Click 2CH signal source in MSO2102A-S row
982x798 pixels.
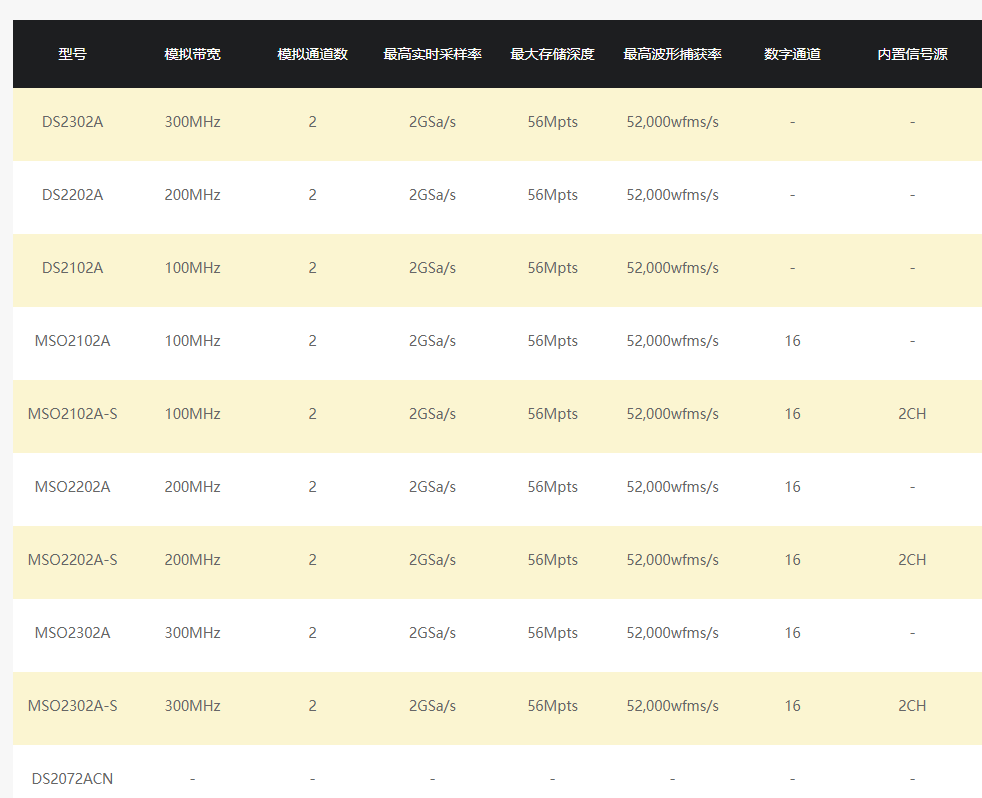(912, 414)
